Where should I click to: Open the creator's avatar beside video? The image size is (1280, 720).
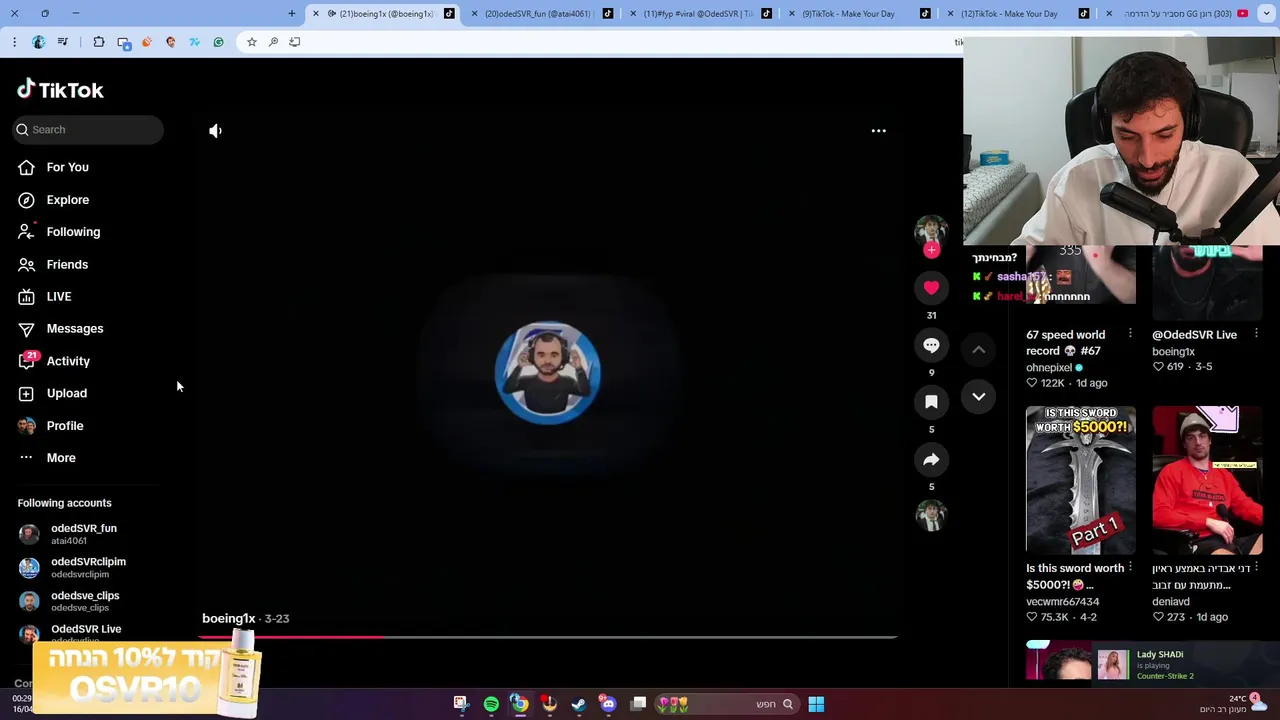point(931,230)
